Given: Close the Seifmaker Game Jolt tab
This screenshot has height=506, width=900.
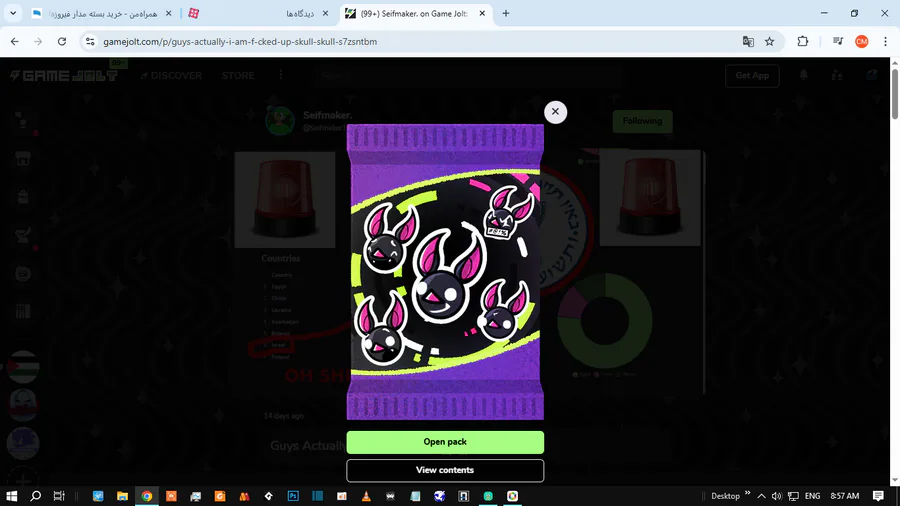Looking at the screenshot, I should point(482,13).
